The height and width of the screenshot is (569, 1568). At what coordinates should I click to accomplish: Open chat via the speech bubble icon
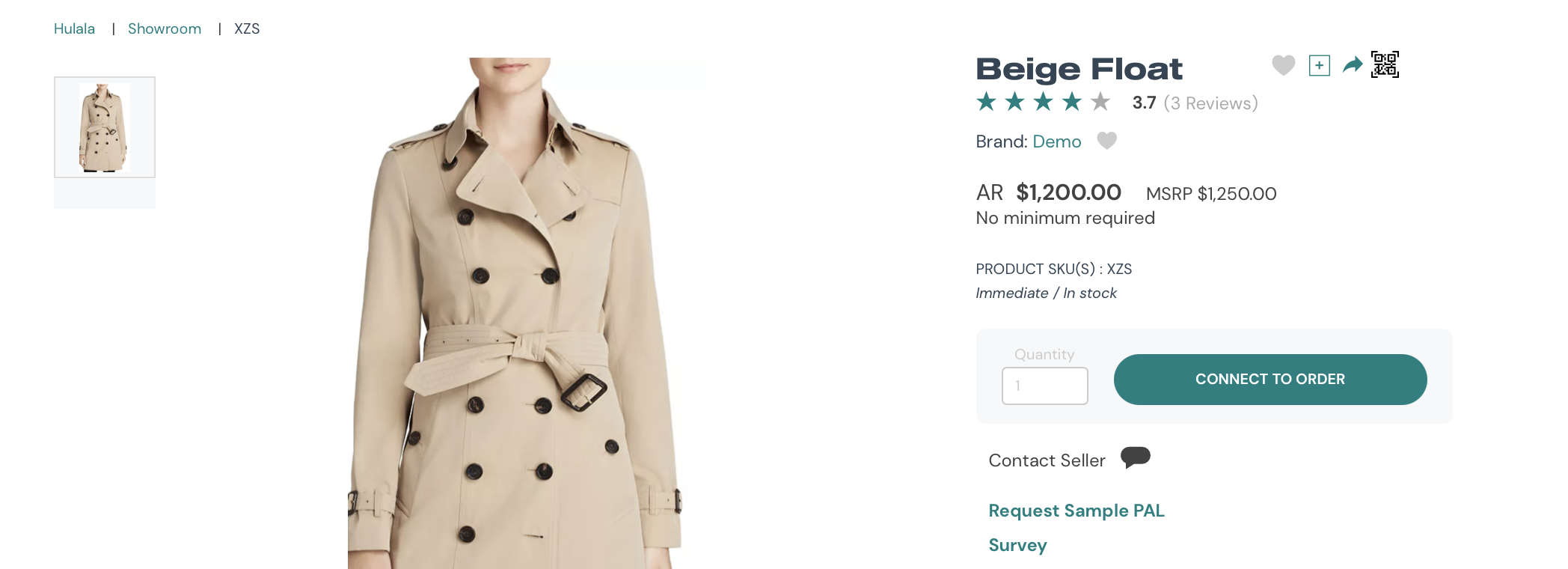click(x=1136, y=457)
